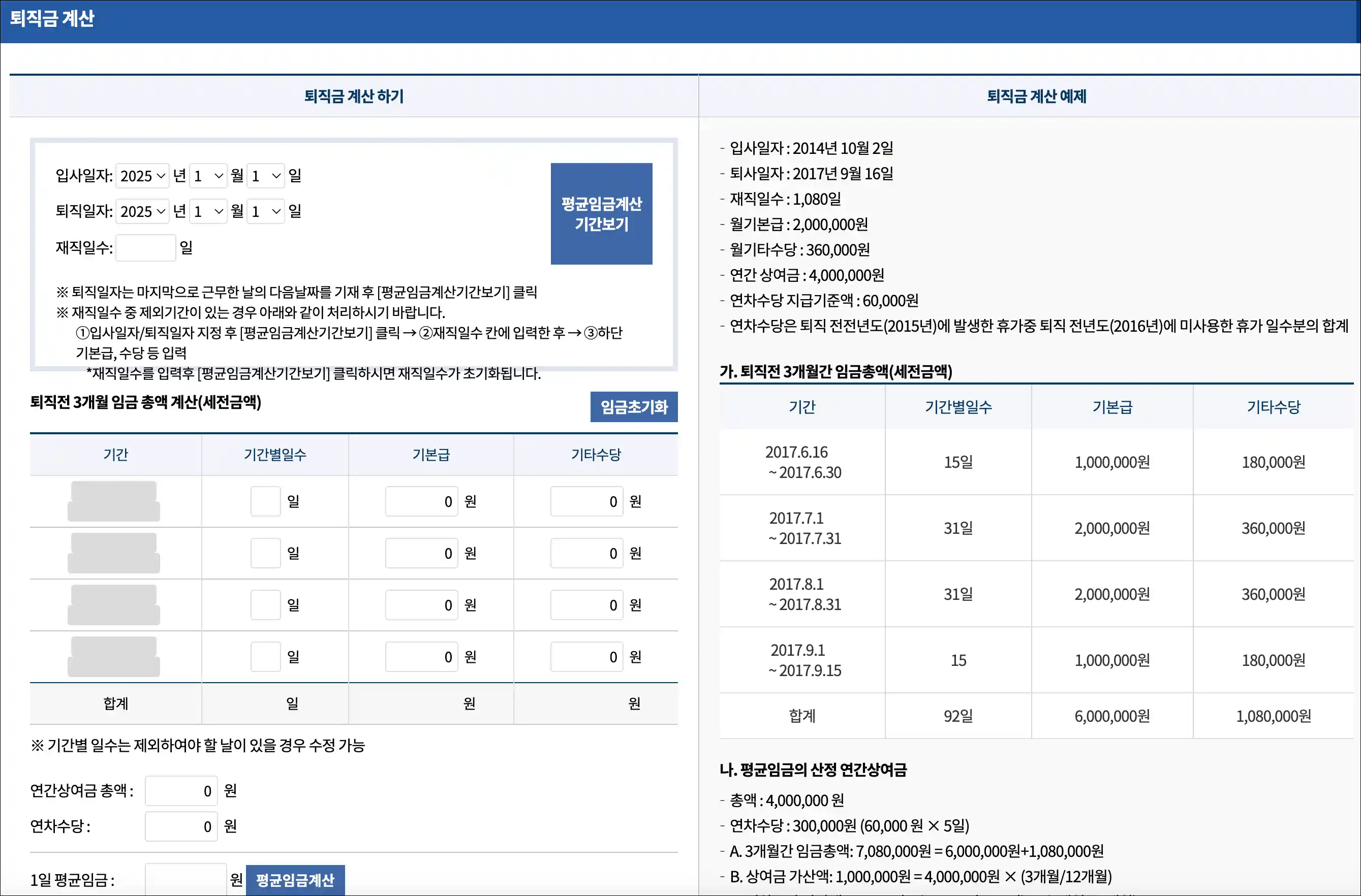
Task: Click the example total 6,000,000원 cell
Action: point(1111,716)
